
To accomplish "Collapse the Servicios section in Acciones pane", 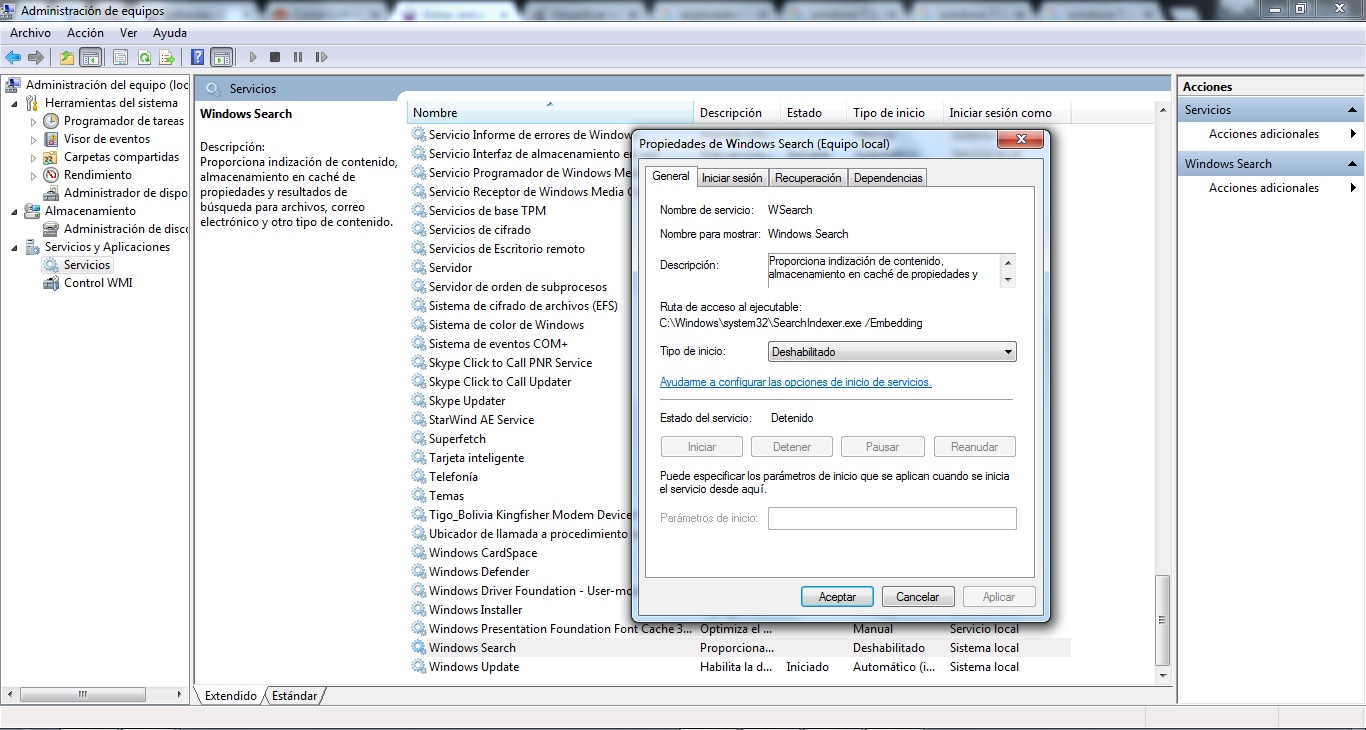I will pos(1352,110).
